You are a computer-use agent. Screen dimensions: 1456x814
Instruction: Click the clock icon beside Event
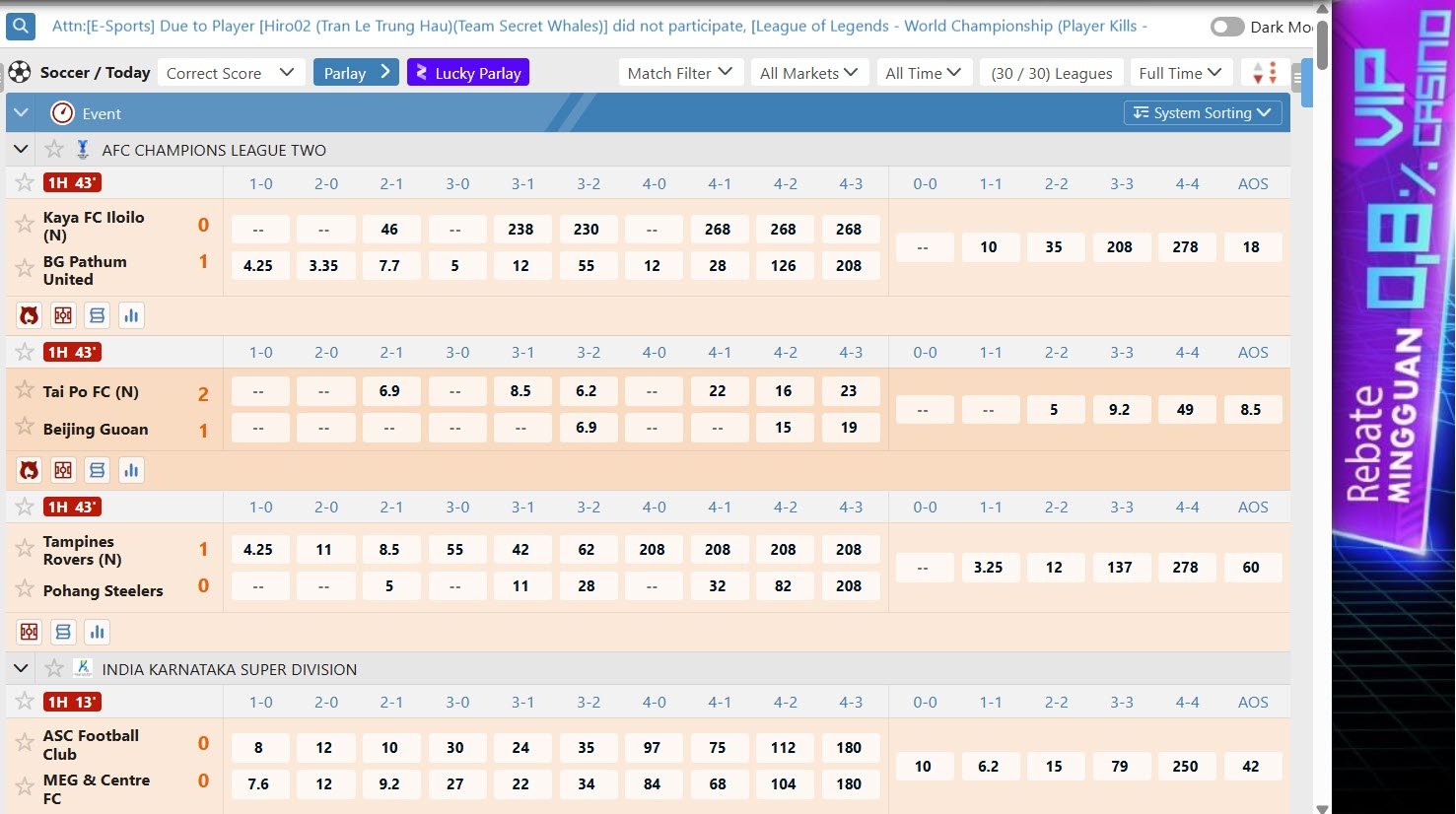tap(62, 113)
